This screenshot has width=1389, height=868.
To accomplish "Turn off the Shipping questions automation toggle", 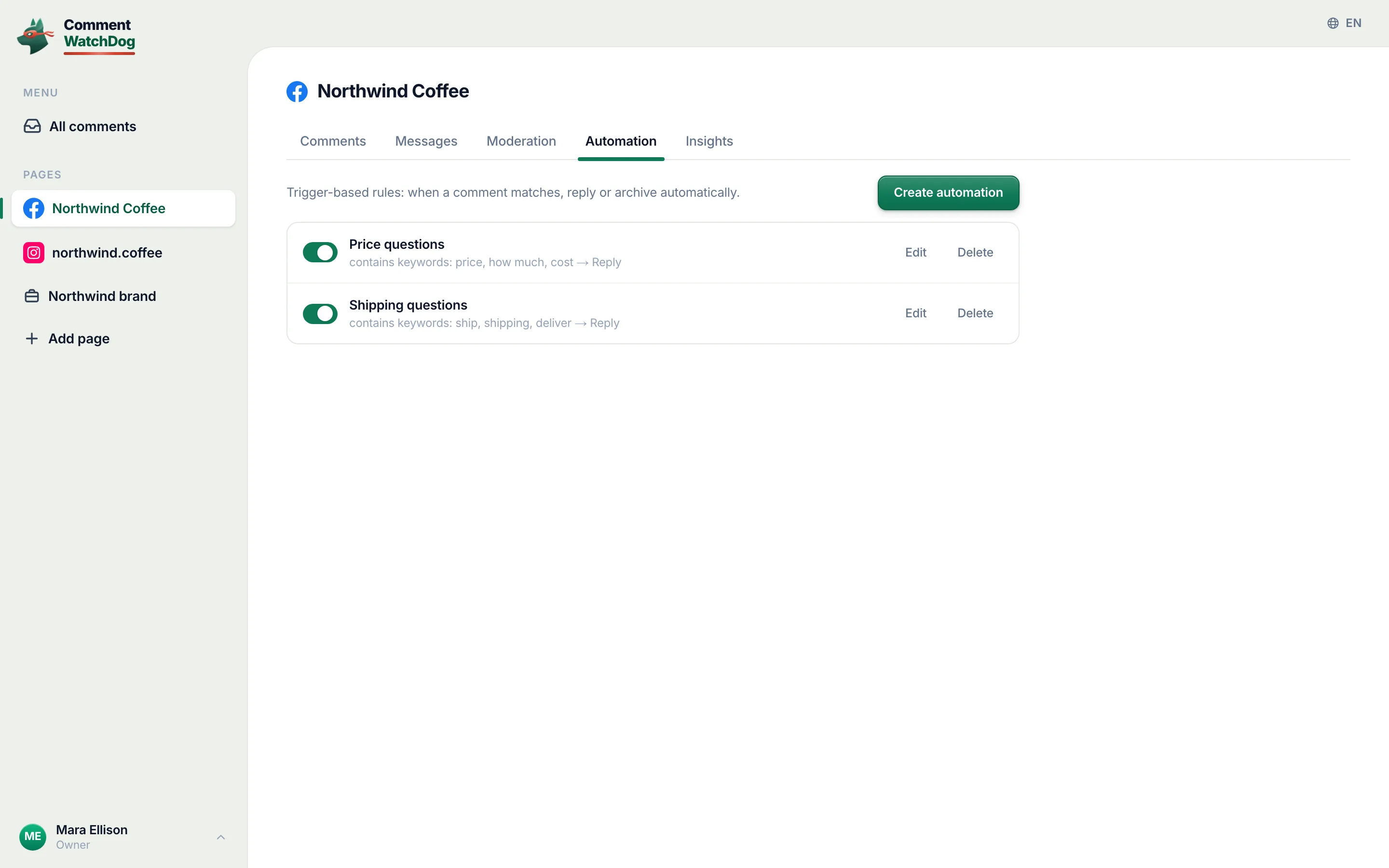I will [x=320, y=313].
